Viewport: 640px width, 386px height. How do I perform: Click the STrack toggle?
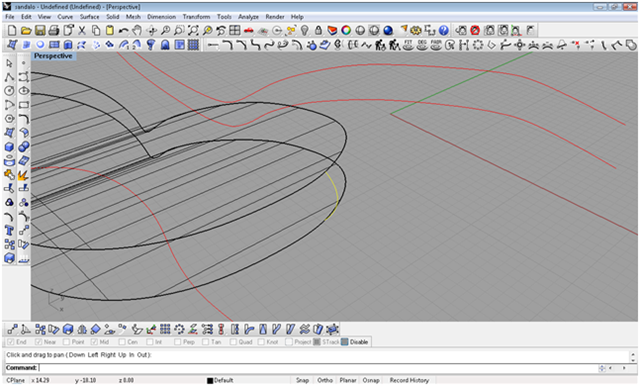[327, 342]
